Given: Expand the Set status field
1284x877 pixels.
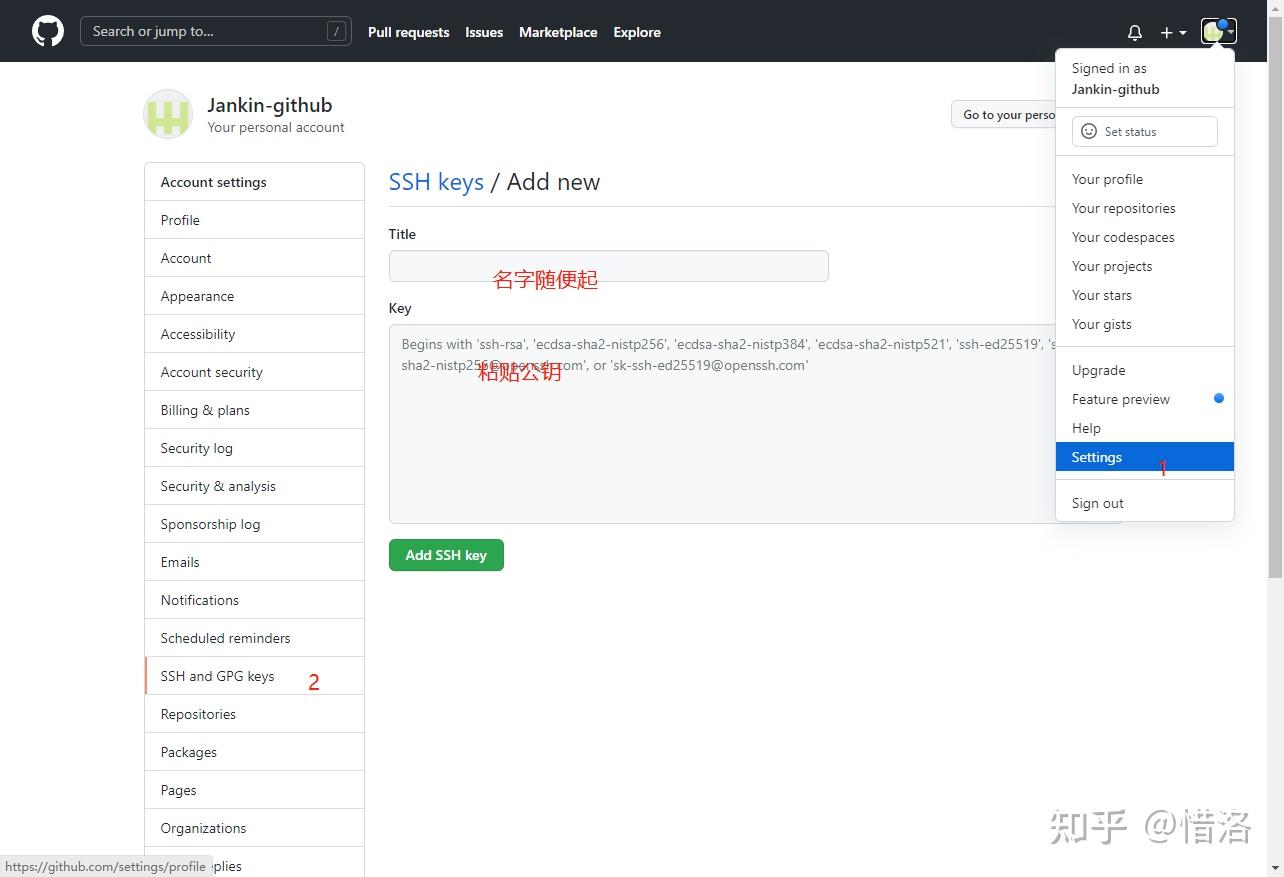Looking at the screenshot, I should coord(1144,131).
